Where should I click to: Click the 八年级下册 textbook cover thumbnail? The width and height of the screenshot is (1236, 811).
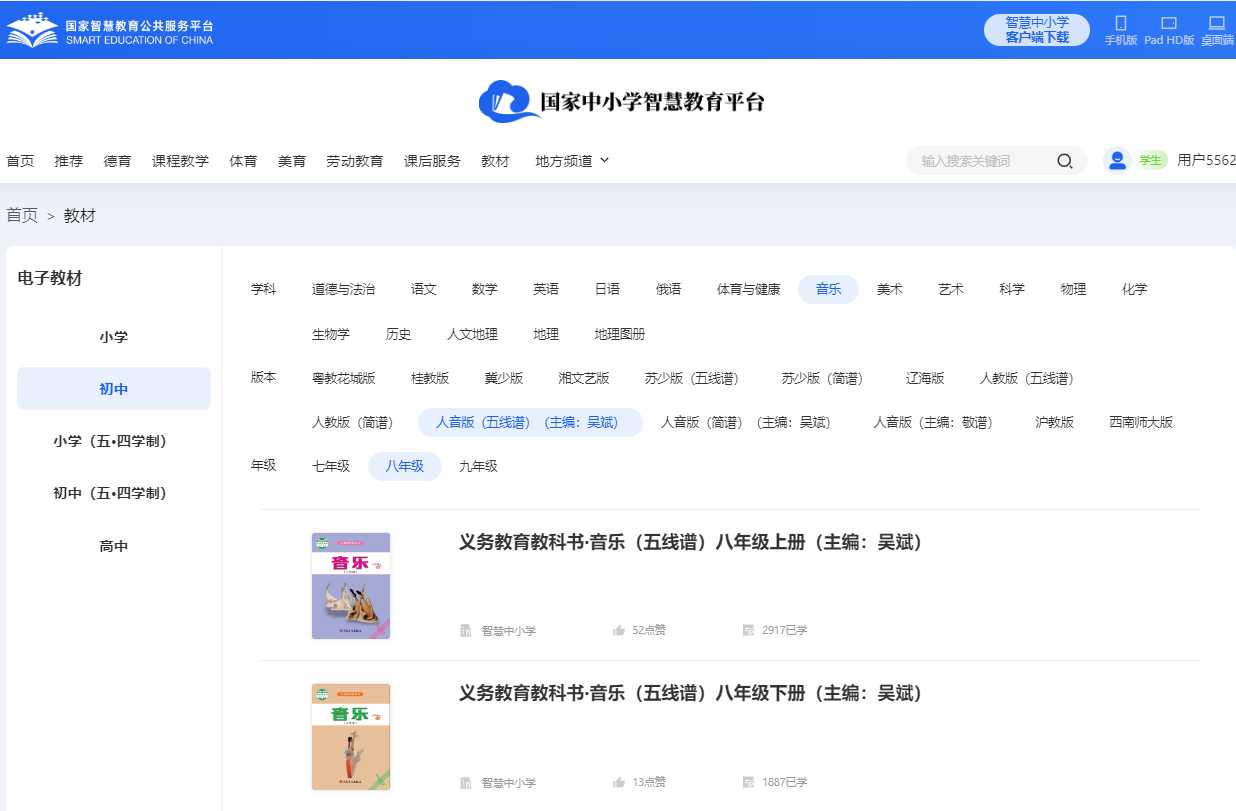(351, 737)
